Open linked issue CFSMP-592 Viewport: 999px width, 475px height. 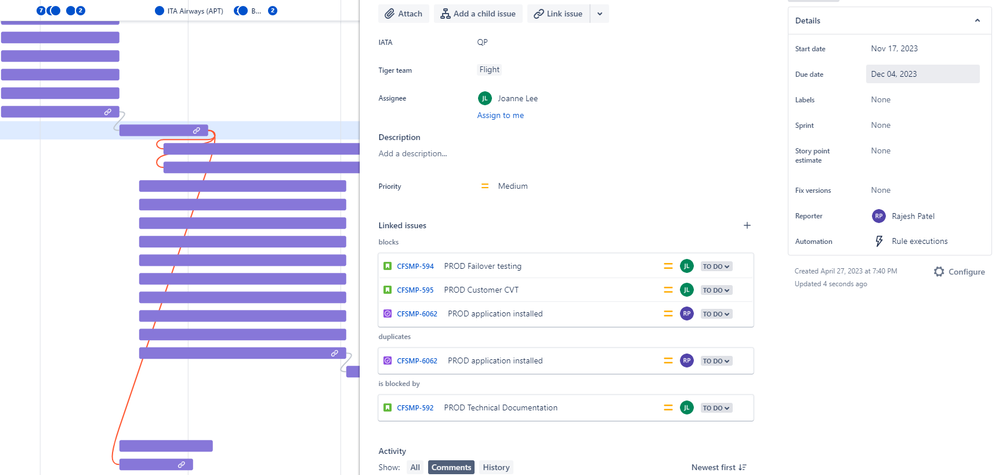415,408
